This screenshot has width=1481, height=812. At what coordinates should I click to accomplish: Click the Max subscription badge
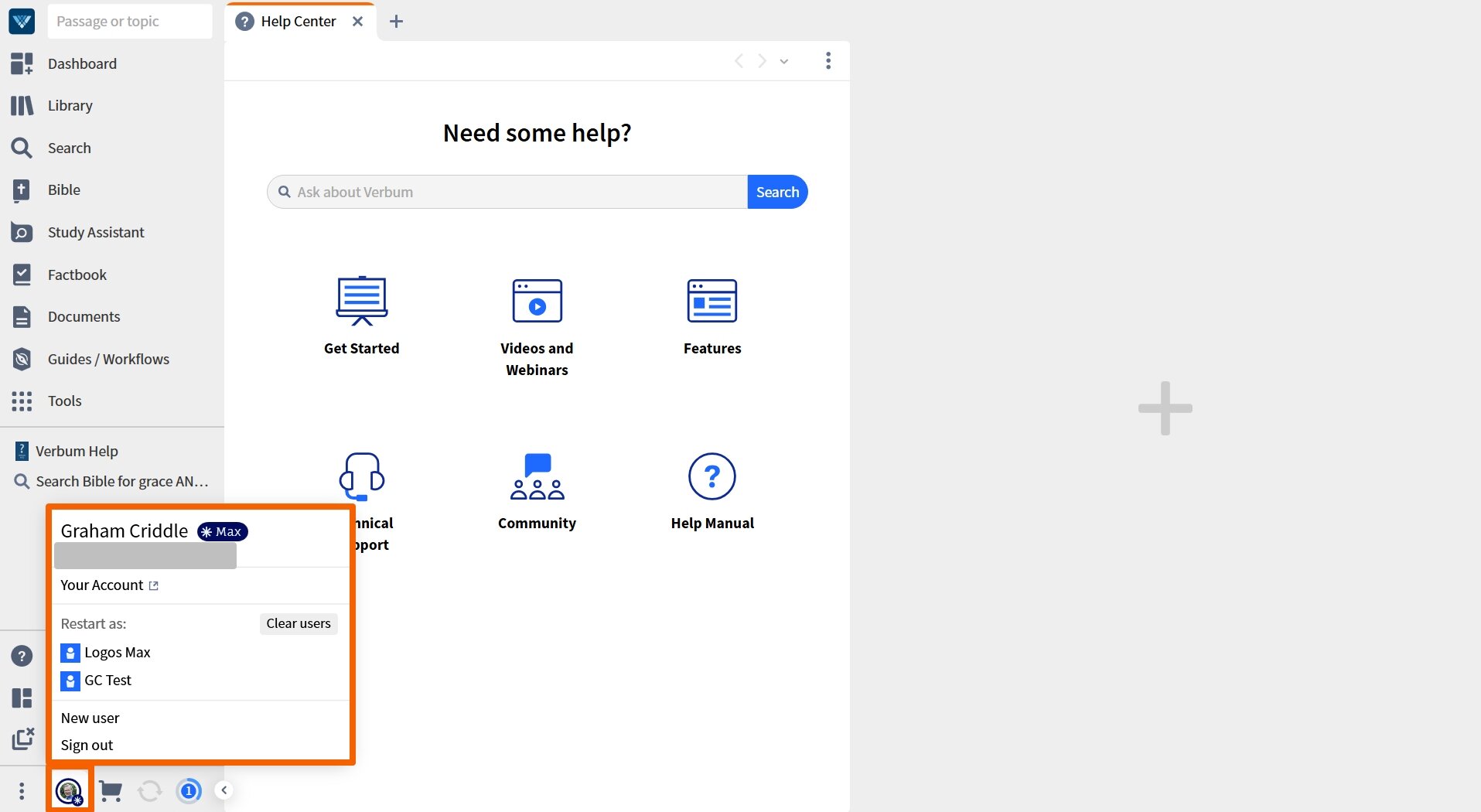pyautogui.click(x=222, y=531)
